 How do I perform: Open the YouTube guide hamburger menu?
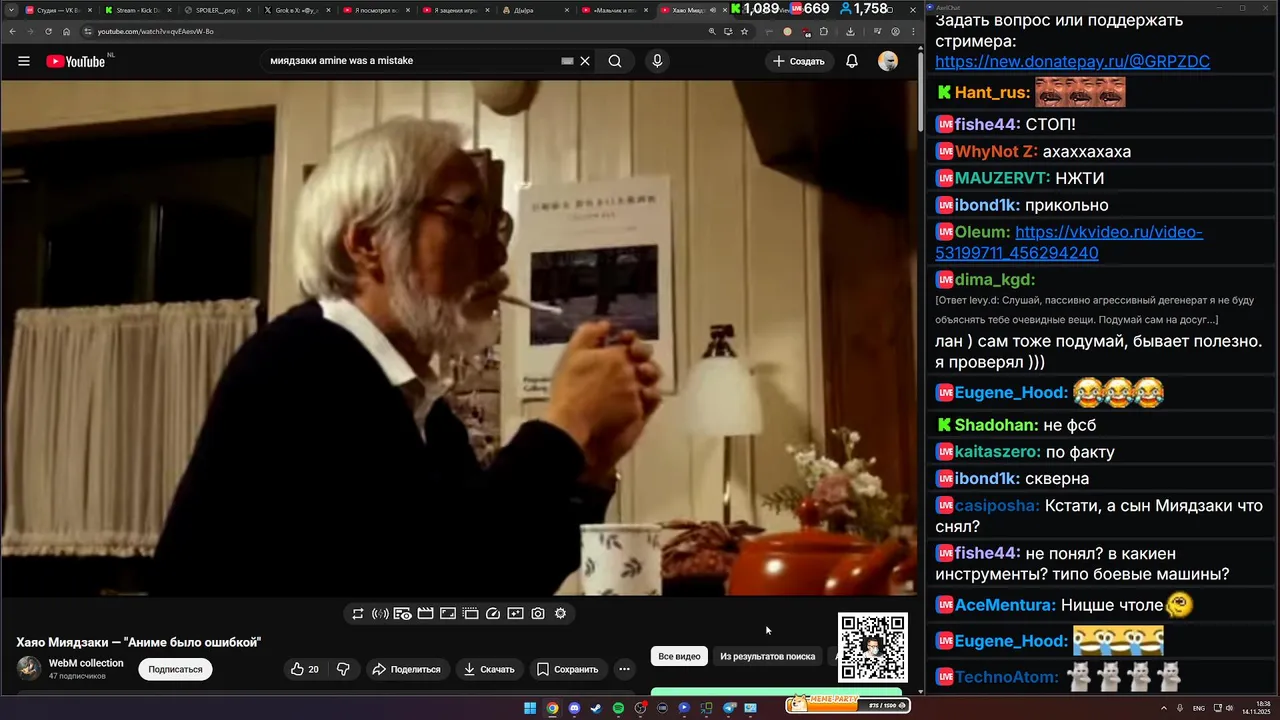click(24, 61)
